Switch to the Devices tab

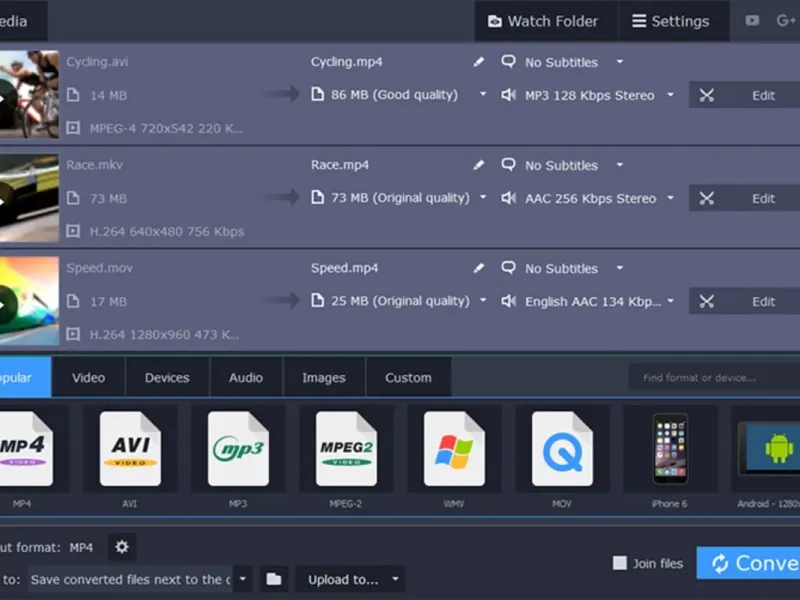[x=167, y=378]
